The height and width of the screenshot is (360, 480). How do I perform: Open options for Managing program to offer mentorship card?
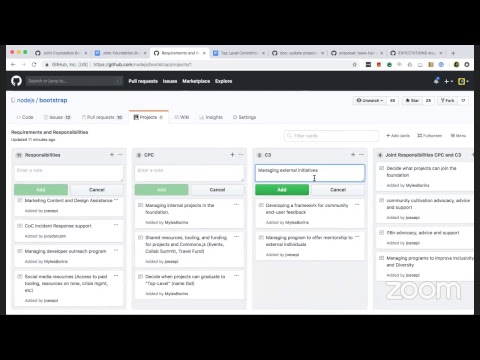357,237
